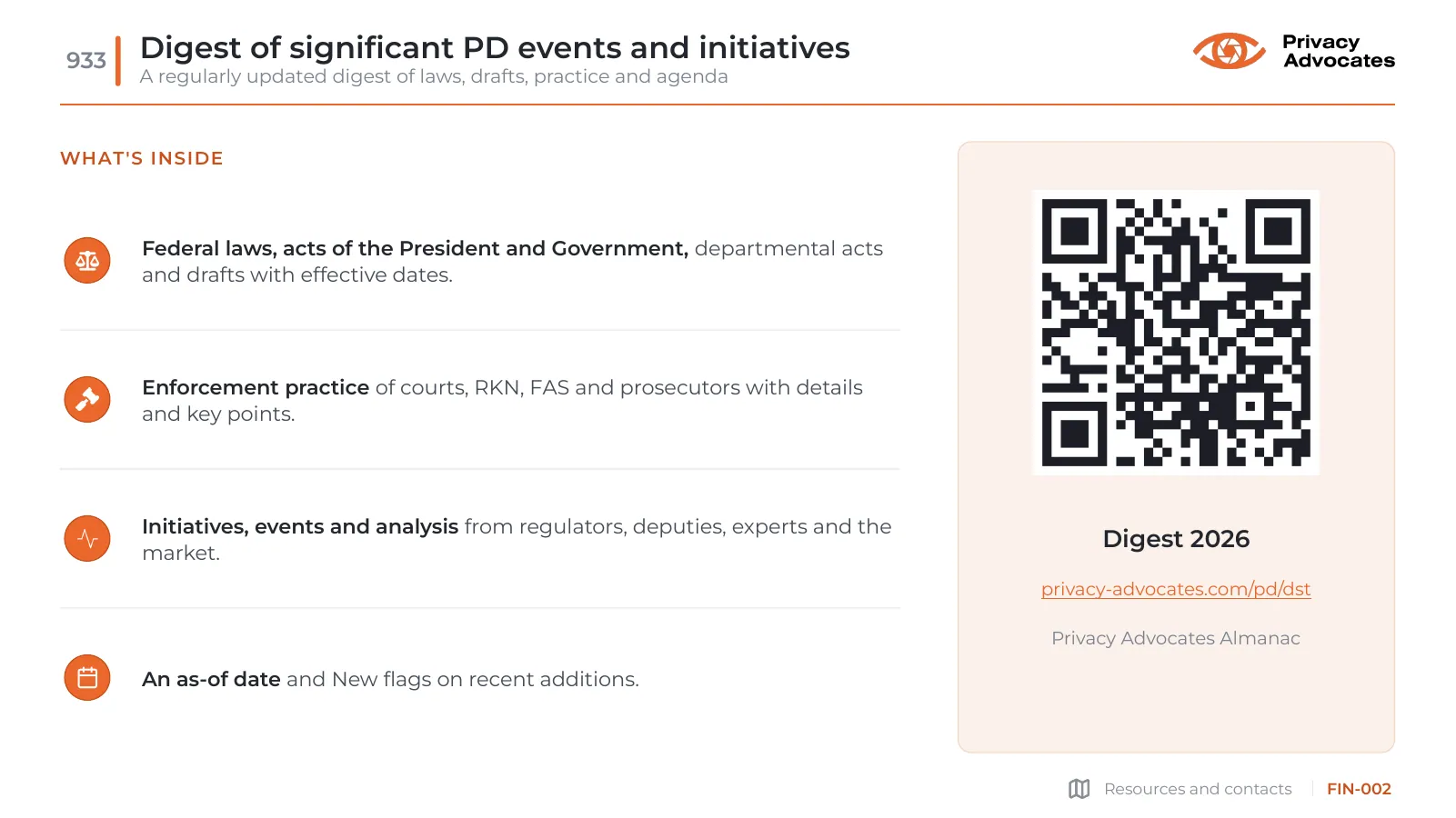This screenshot has height=818, width=1456.
Task: Click the Digest 2026 QR code
Action: (1176, 333)
